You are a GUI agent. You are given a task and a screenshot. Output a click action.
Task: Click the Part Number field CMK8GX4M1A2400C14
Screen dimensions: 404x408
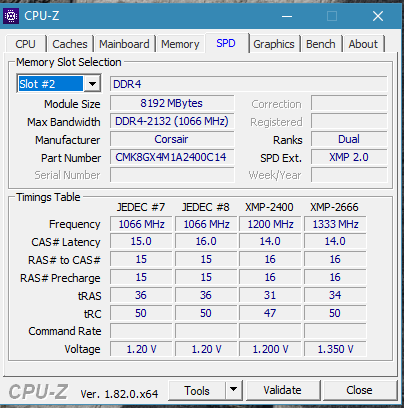(172, 157)
